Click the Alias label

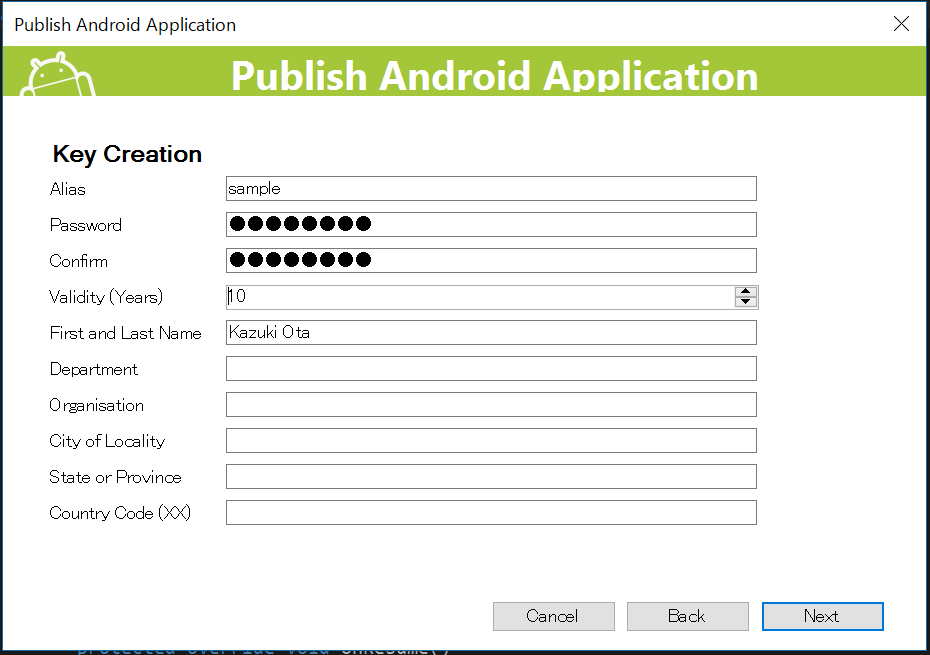click(68, 189)
